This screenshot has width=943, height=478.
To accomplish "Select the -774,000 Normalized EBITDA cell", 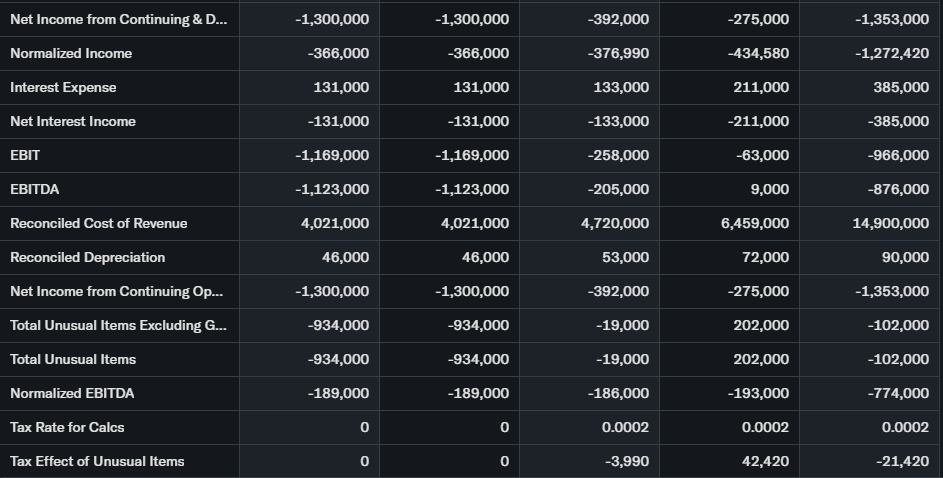I will (x=899, y=393).
